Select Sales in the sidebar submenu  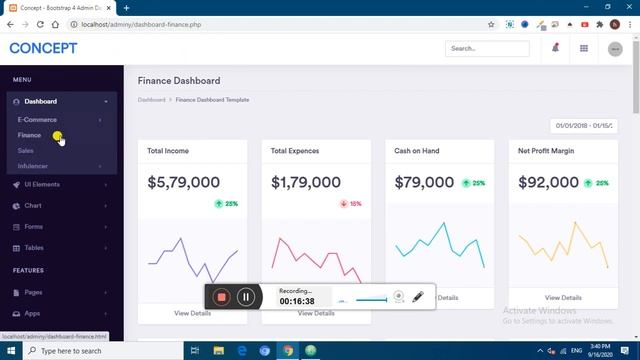tap(25, 151)
